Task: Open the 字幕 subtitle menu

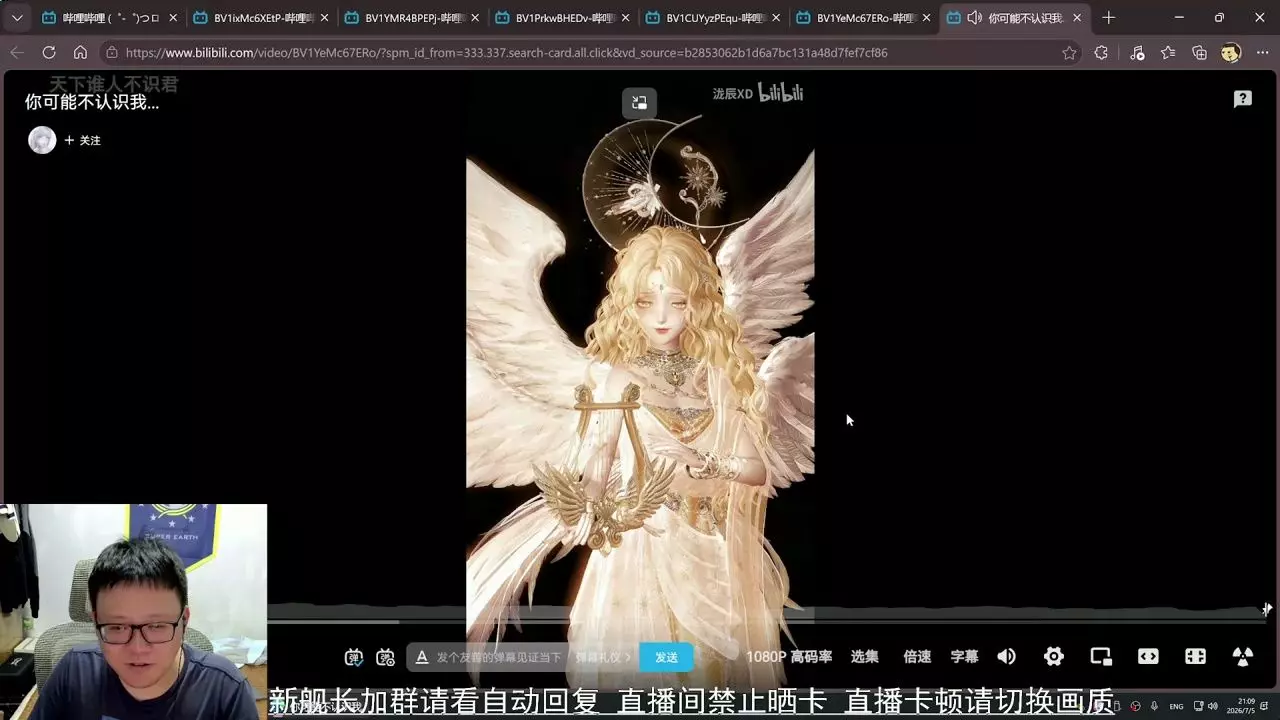Action: pos(964,657)
